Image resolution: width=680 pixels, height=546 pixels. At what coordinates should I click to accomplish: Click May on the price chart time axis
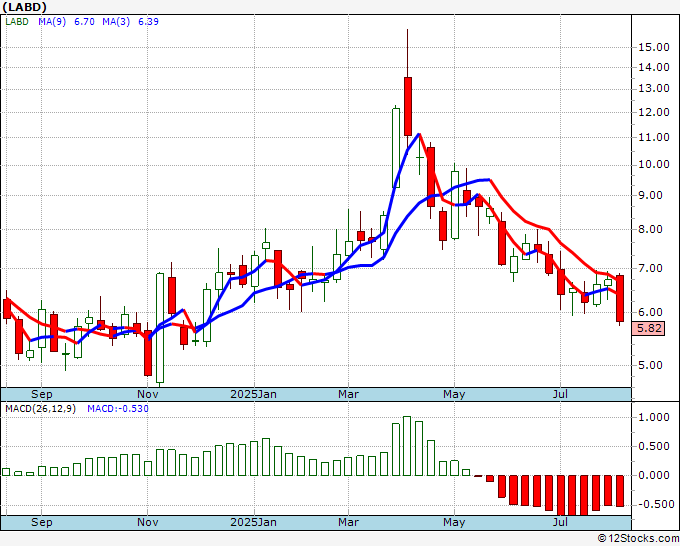click(x=454, y=394)
